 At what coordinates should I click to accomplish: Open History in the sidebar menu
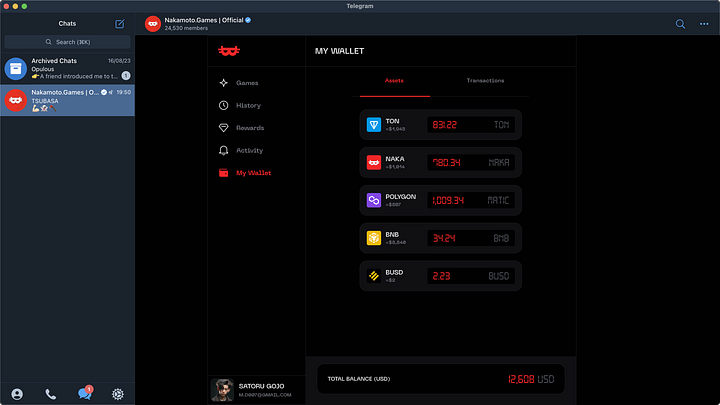tap(248, 105)
